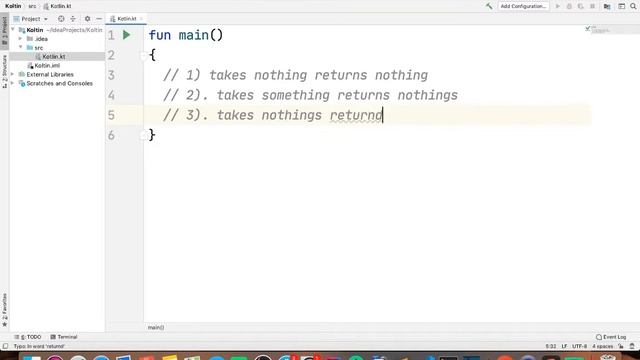Open the Structure tool window side tab
Image resolution: width=640 pixels, height=360 pixels.
click(4, 71)
